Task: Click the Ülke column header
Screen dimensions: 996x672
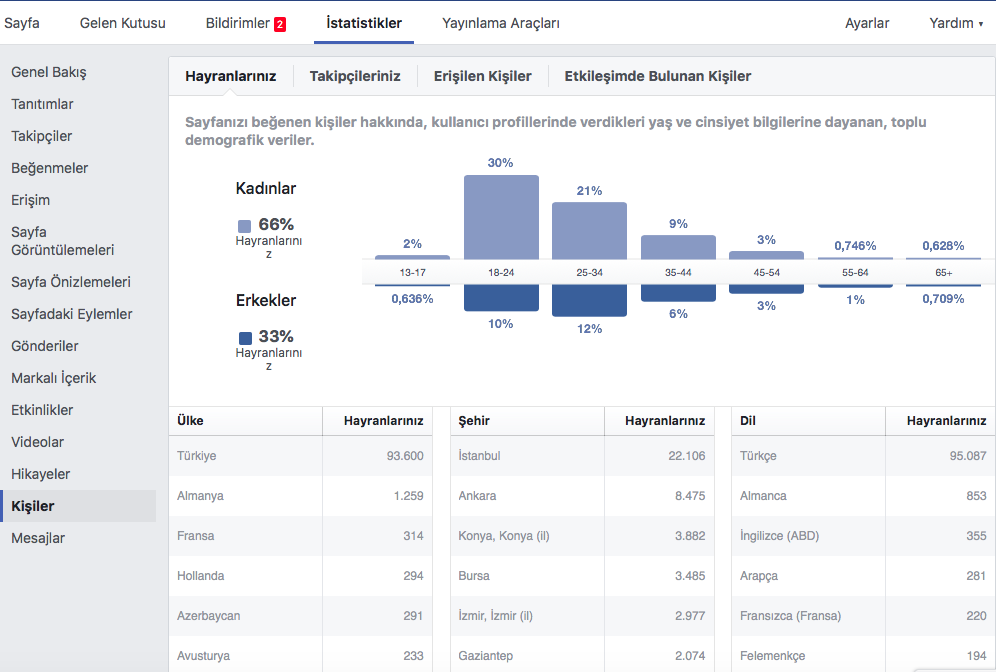Action: click(246, 420)
